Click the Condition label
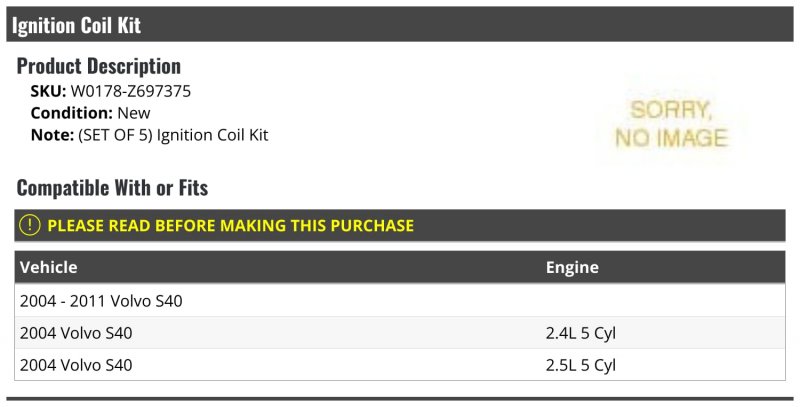This screenshot has width=800, height=407. pos(71,113)
